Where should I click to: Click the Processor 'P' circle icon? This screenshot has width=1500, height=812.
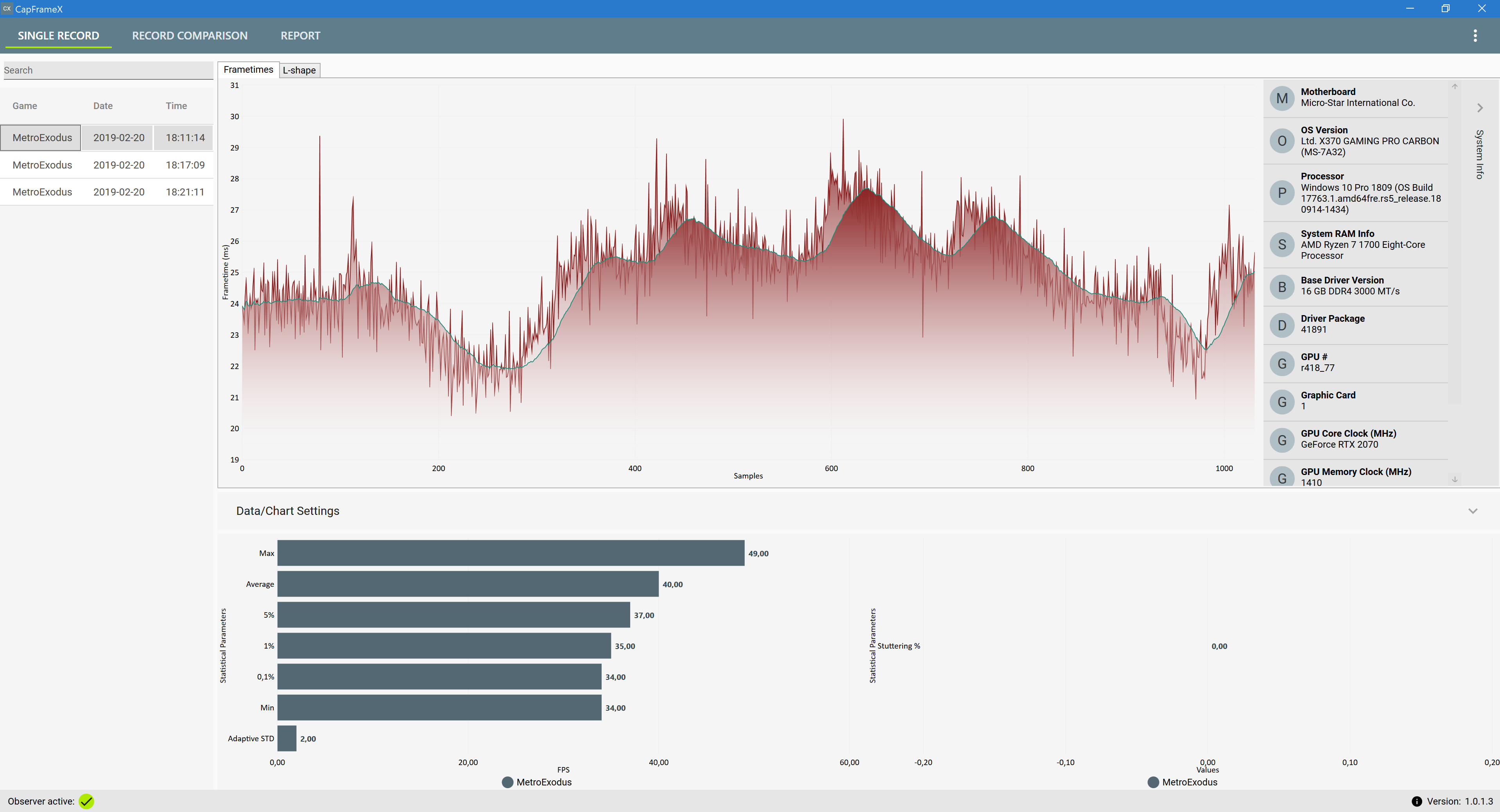(1281, 193)
